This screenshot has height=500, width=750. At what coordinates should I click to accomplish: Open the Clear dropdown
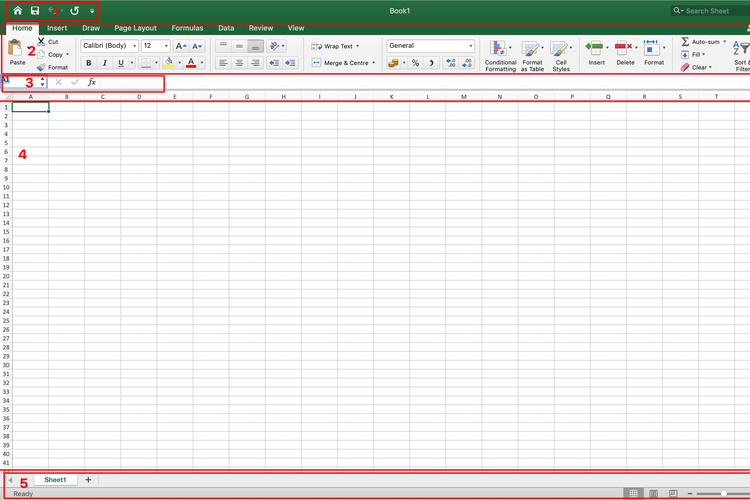click(x=697, y=67)
